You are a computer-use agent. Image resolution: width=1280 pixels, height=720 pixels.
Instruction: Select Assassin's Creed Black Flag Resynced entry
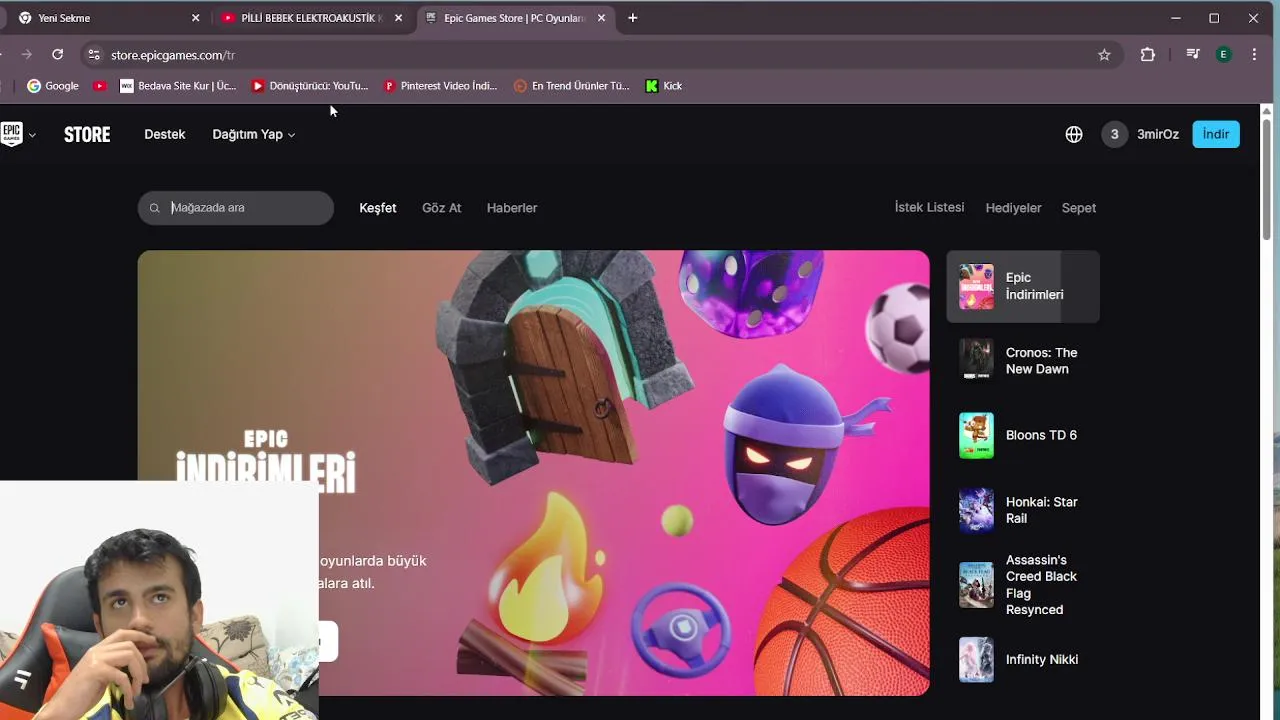click(1023, 585)
